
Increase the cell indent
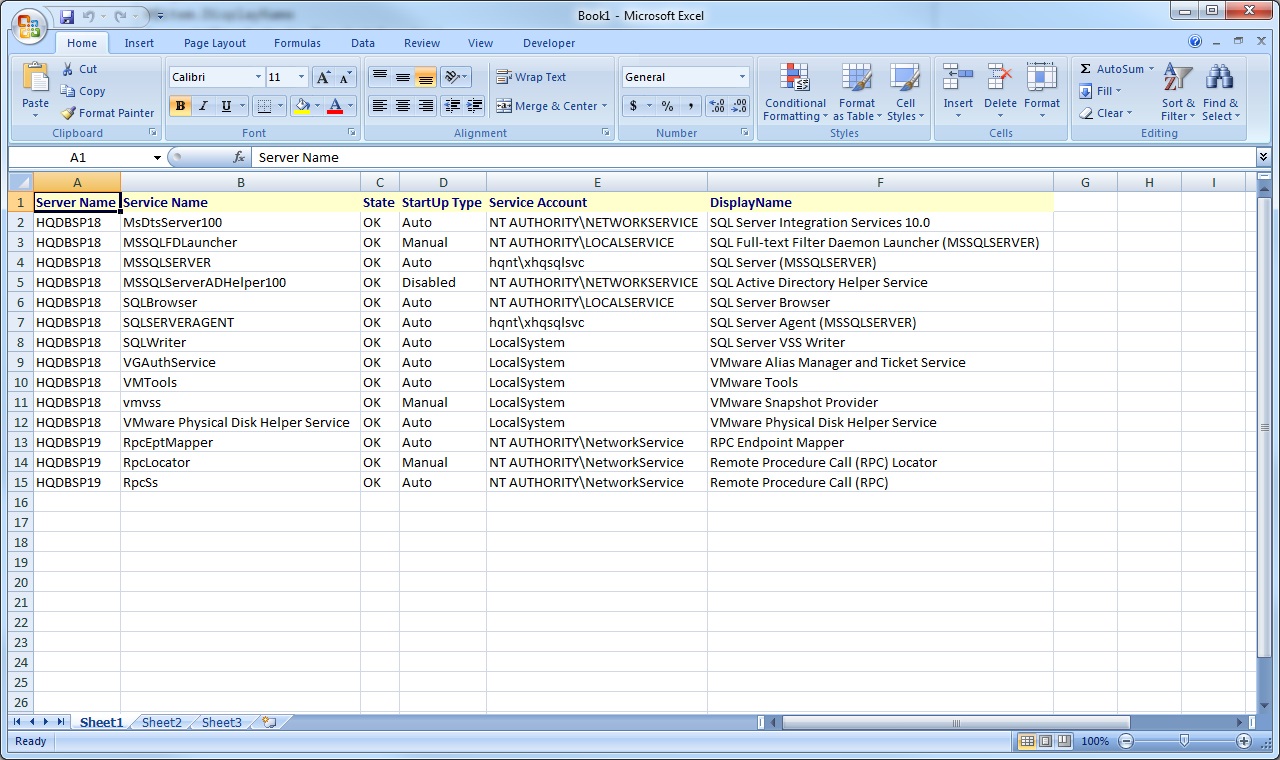tap(475, 106)
